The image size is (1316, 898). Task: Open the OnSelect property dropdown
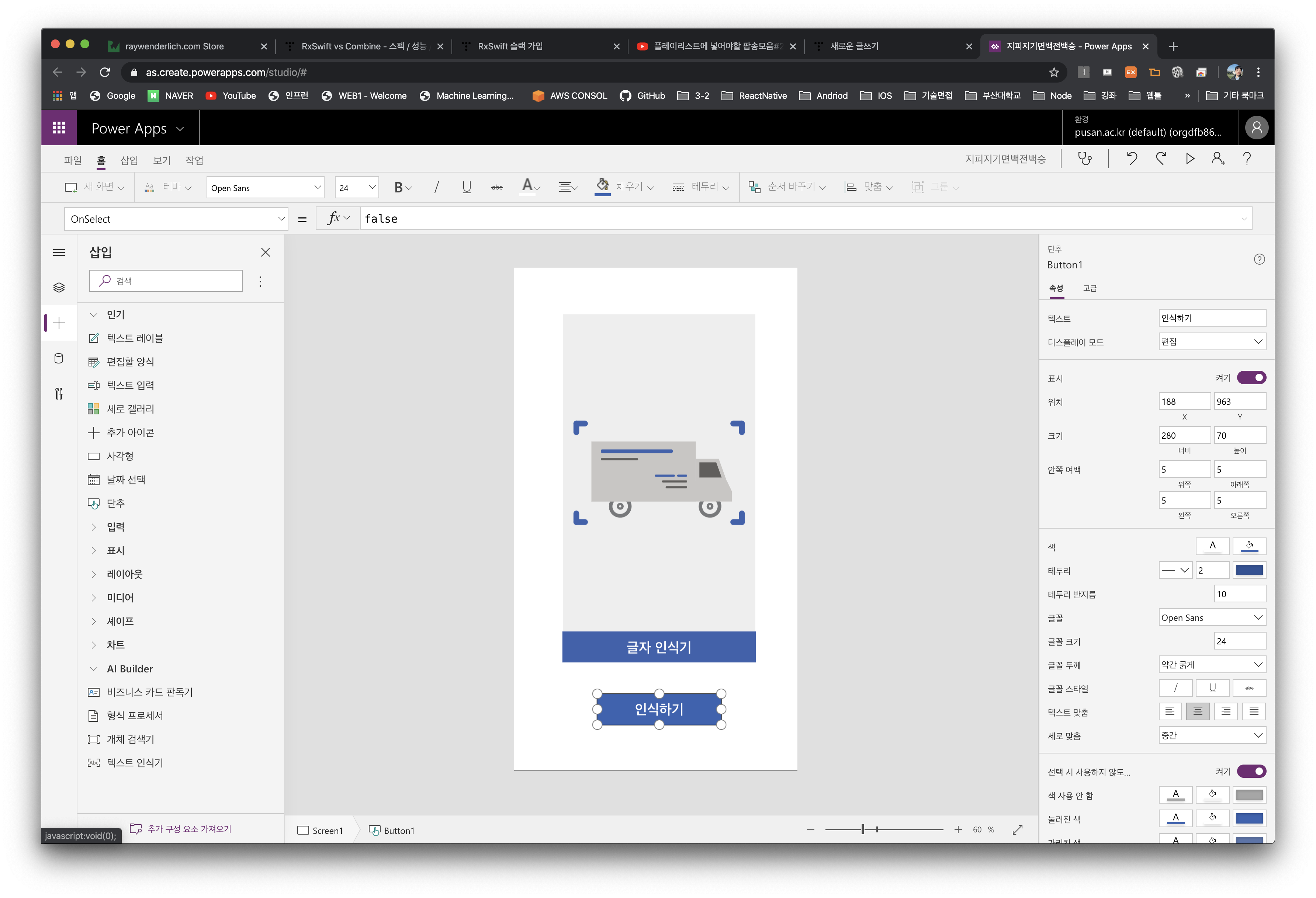coord(176,219)
